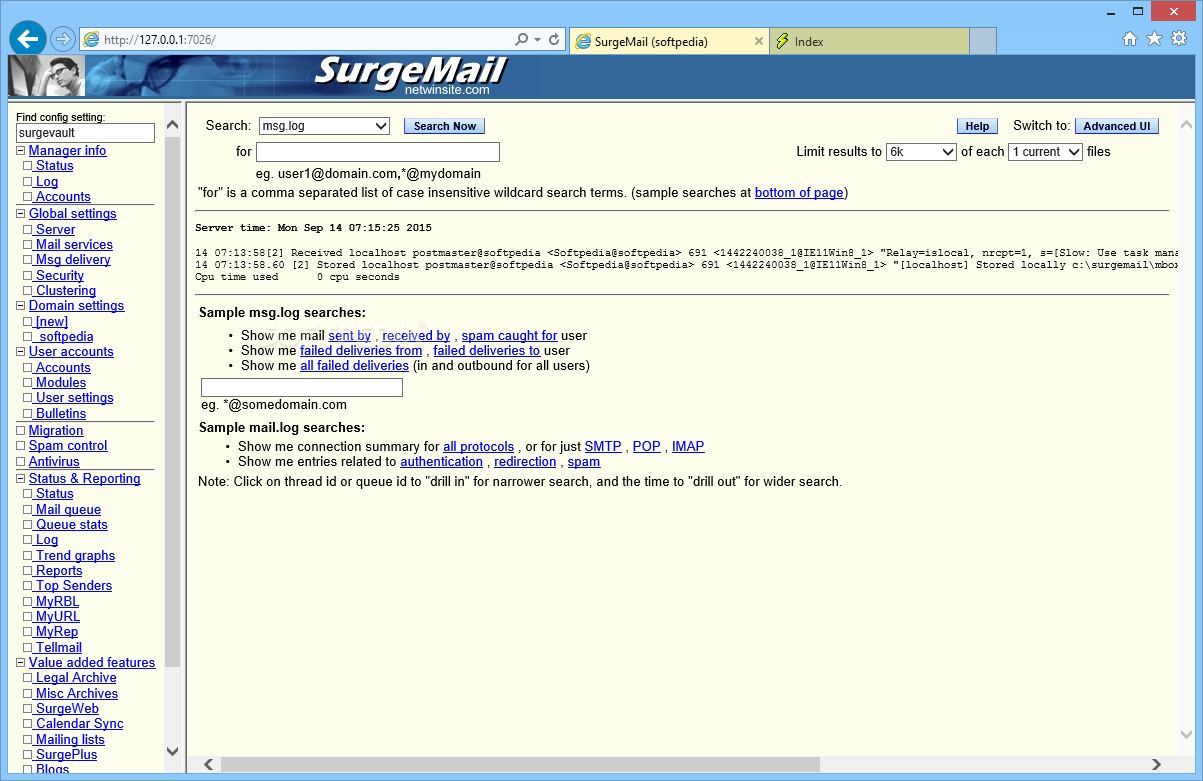Viewport: 1203px width, 781px height.
Task: Click the Help button
Action: (x=977, y=126)
